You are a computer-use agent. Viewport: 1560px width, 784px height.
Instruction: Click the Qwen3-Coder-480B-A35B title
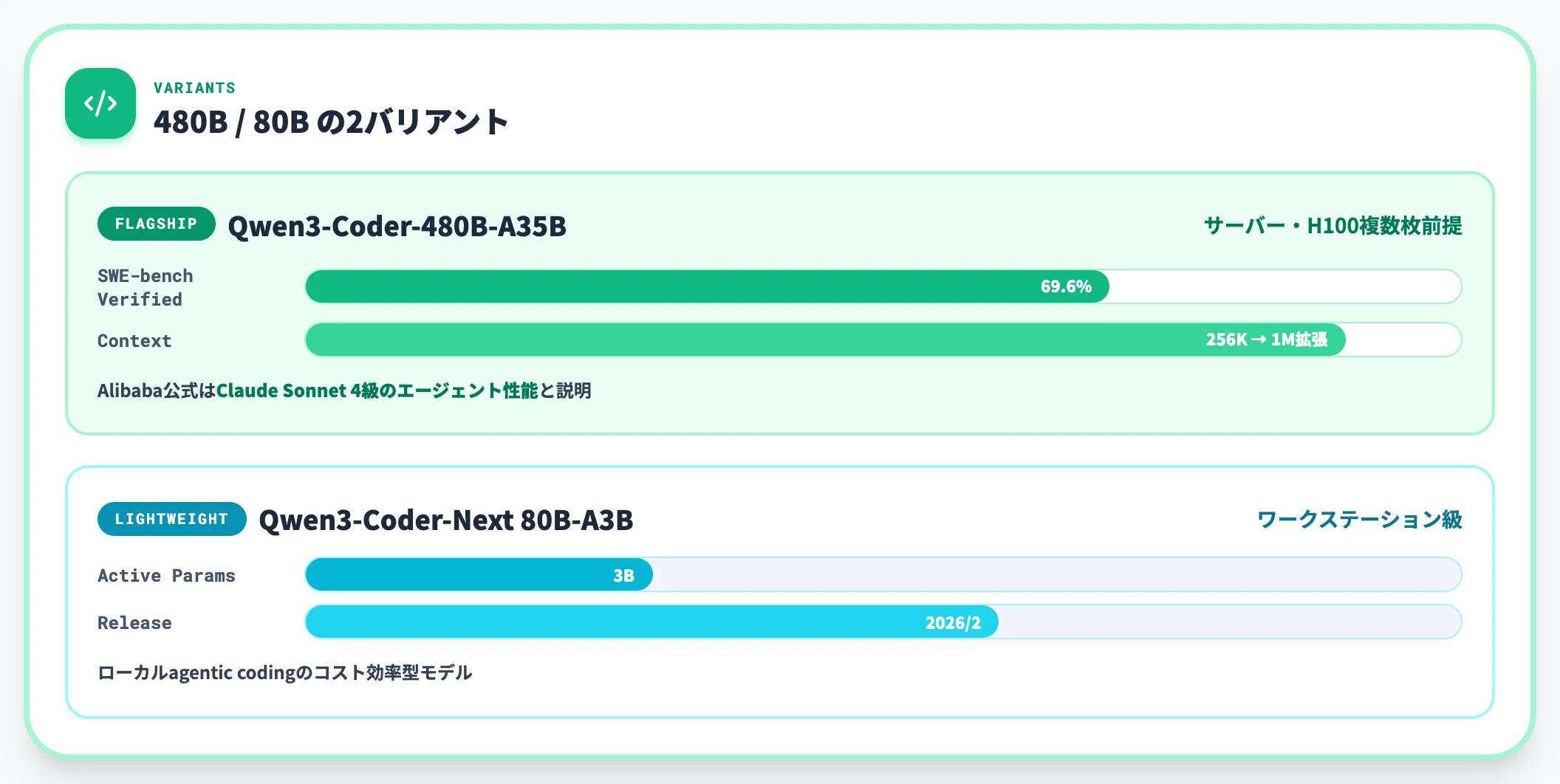point(397,226)
